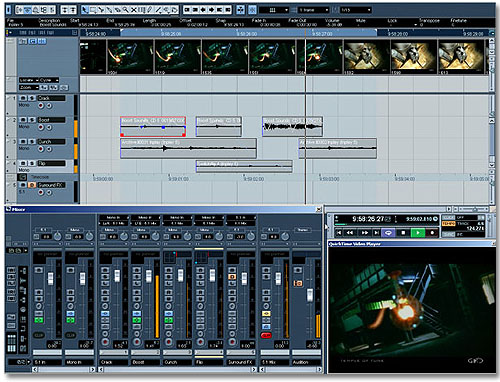Click the orange button on Audition channel
This screenshot has width=500, height=382.
point(298,283)
